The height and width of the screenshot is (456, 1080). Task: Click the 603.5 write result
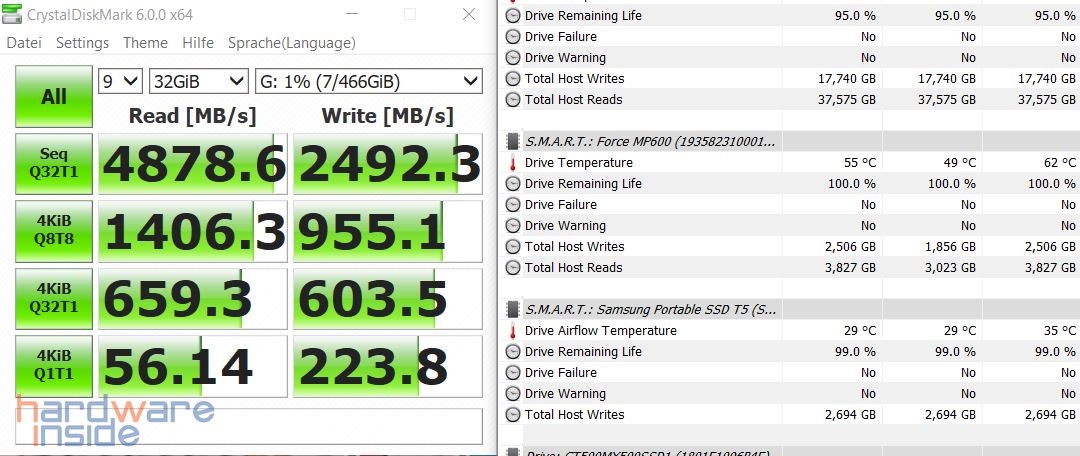point(388,299)
